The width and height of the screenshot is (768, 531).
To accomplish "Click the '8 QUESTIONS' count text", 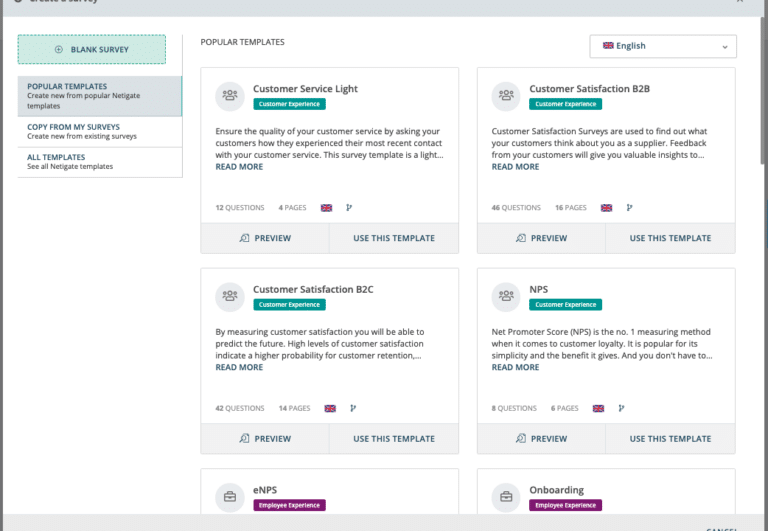I will 514,409.
